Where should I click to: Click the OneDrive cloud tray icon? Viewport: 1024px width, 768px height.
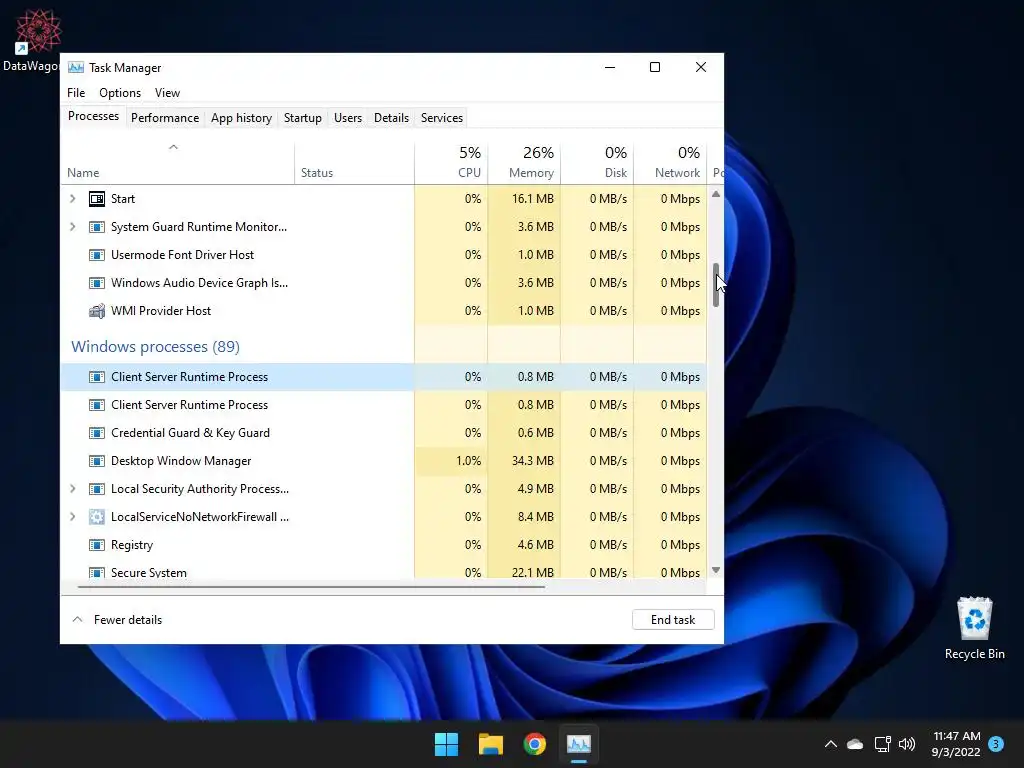[x=855, y=744]
